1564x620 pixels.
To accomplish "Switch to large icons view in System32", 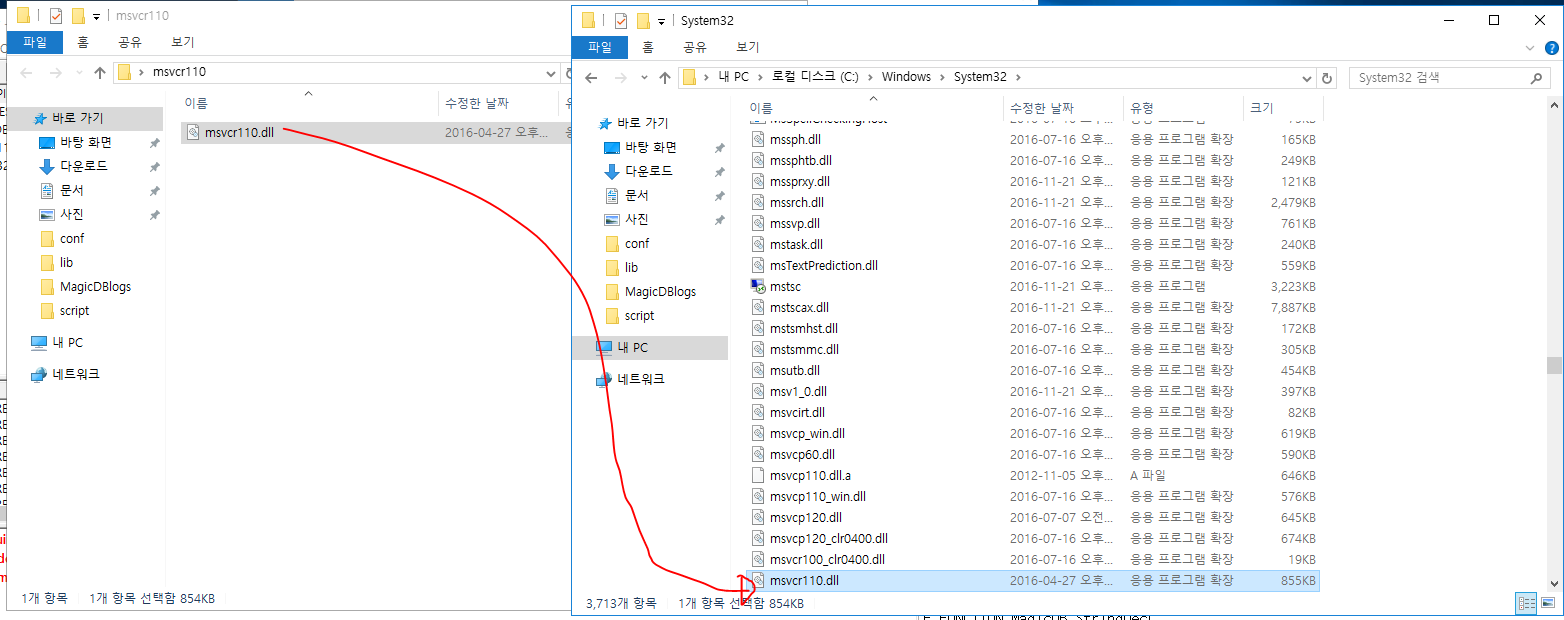I will pos(1548,603).
